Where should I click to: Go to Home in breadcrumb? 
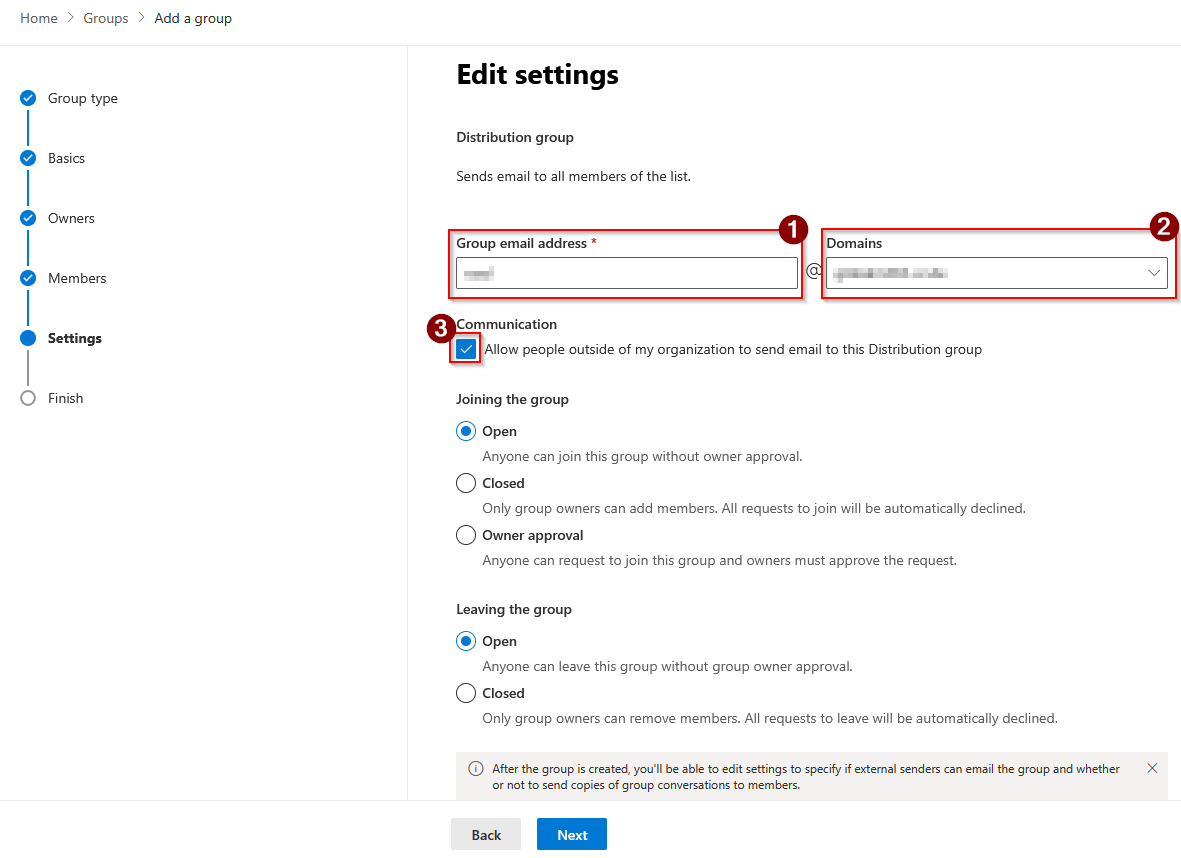[39, 18]
